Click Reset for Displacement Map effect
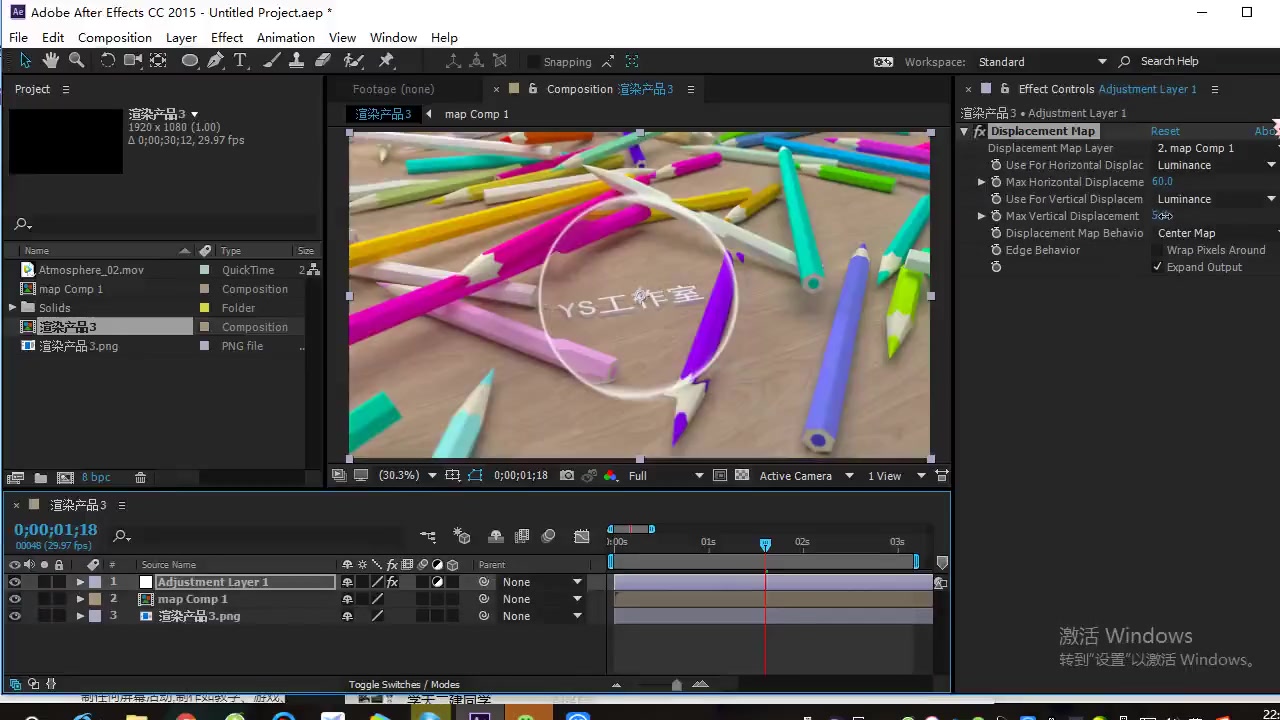 (1165, 131)
